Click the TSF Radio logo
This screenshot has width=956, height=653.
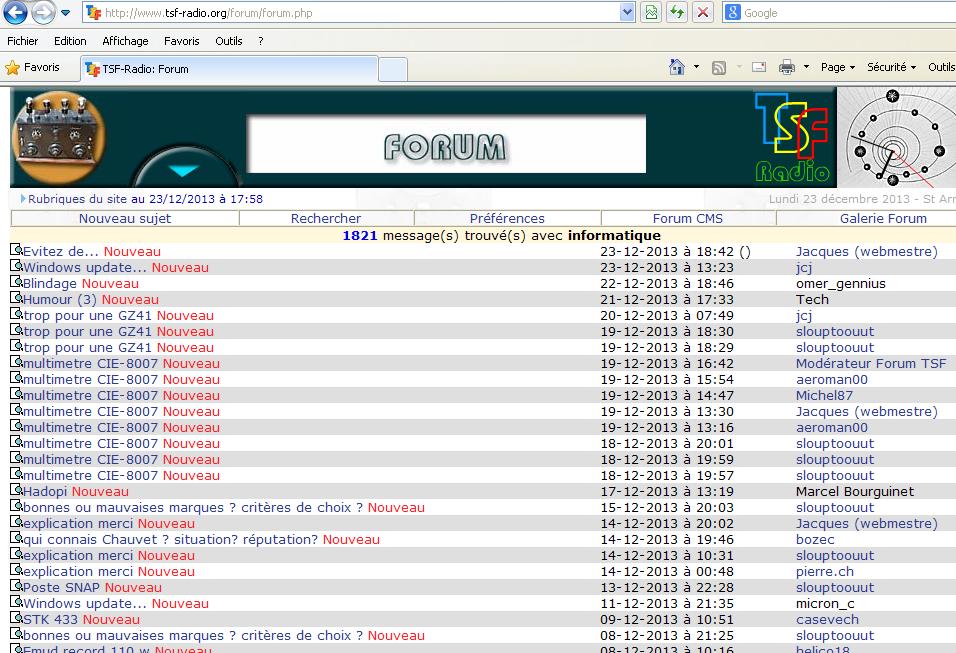point(792,137)
